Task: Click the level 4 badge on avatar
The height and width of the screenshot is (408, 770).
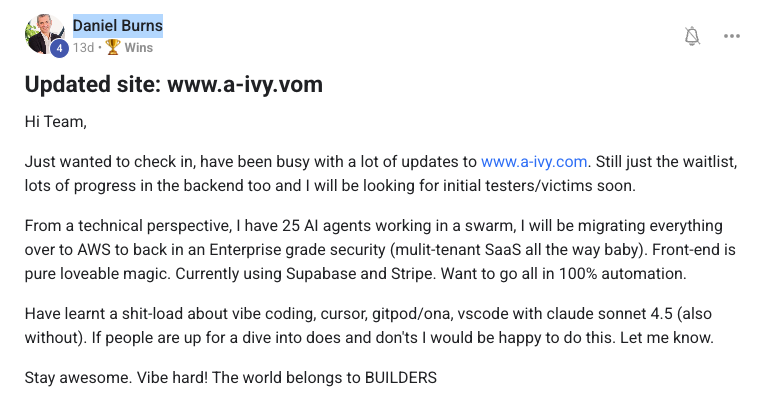Action: tap(59, 47)
